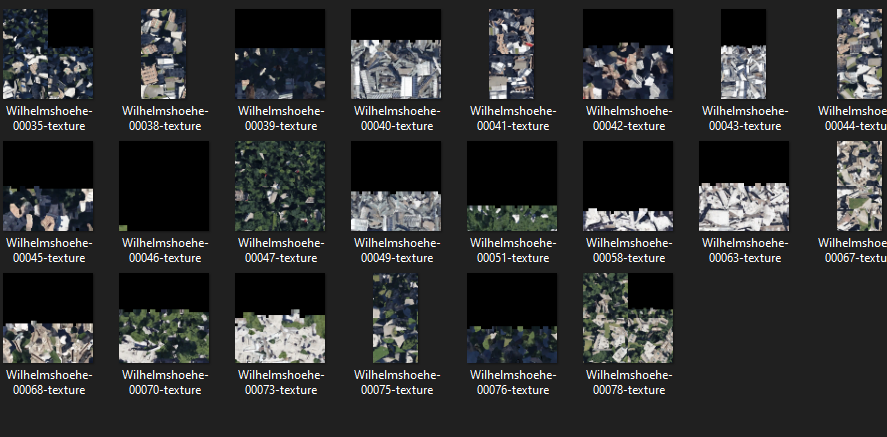Screen dimensions: 887x437
Task: Click the Wilhelmshoehe-00058-texture file name label
Action: [x=628, y=250]
